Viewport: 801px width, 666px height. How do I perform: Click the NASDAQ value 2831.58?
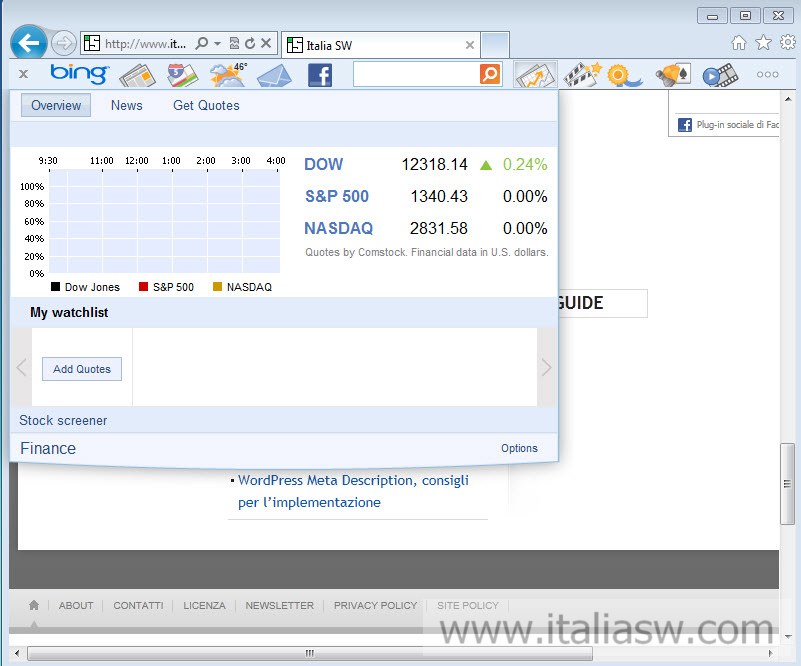[x=439, y=228]
